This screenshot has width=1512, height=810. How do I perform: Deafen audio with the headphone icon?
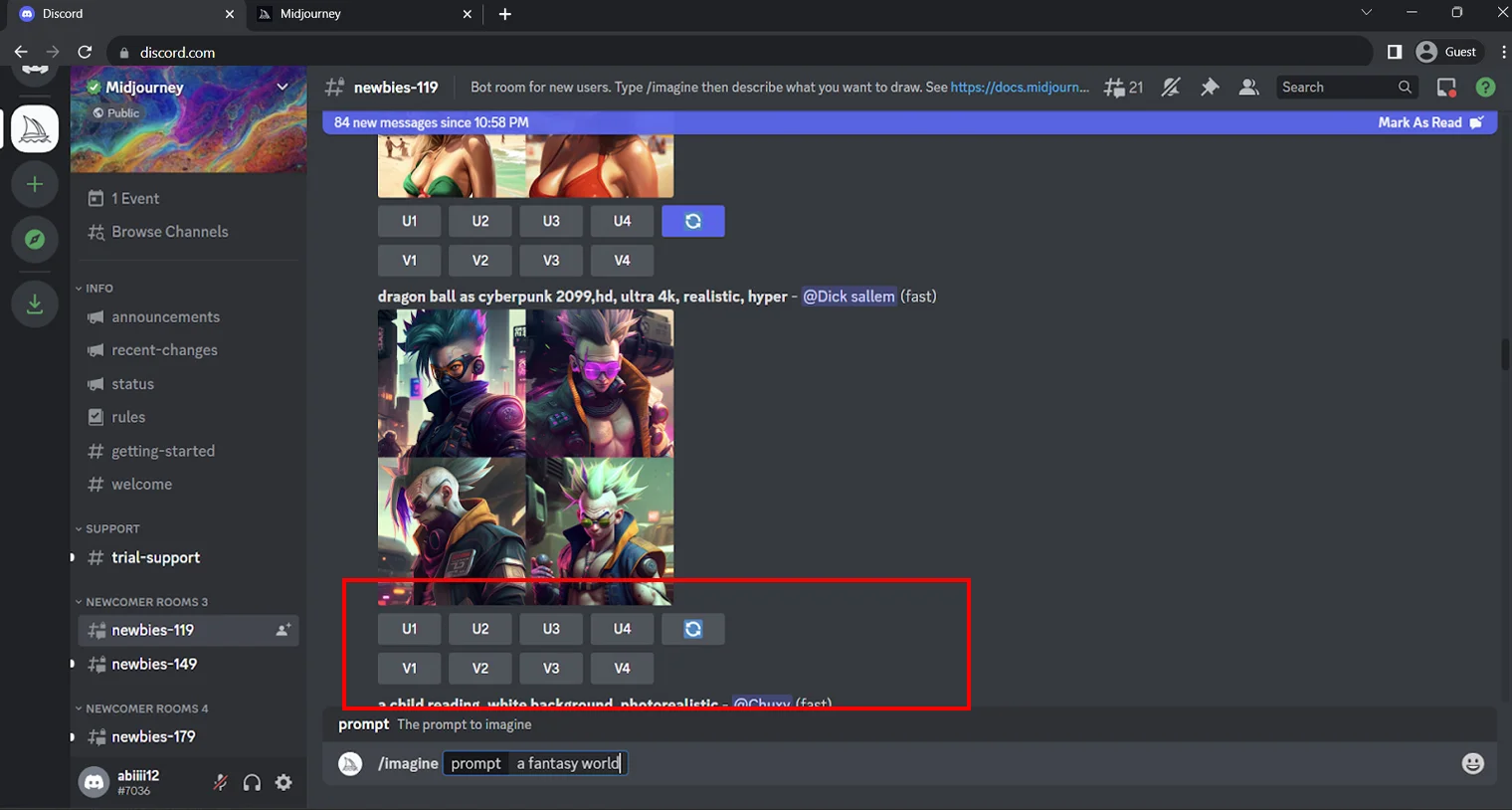point(252,782)
